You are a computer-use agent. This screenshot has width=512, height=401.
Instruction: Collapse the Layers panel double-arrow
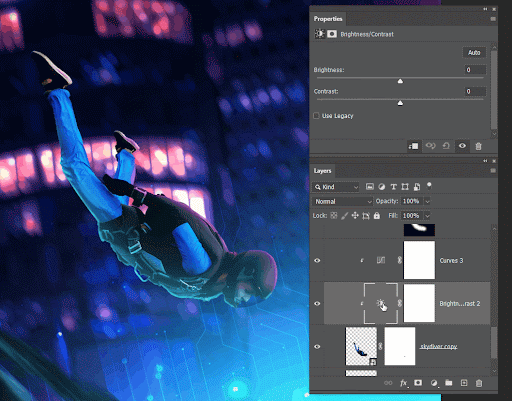(x=485, y=161)
